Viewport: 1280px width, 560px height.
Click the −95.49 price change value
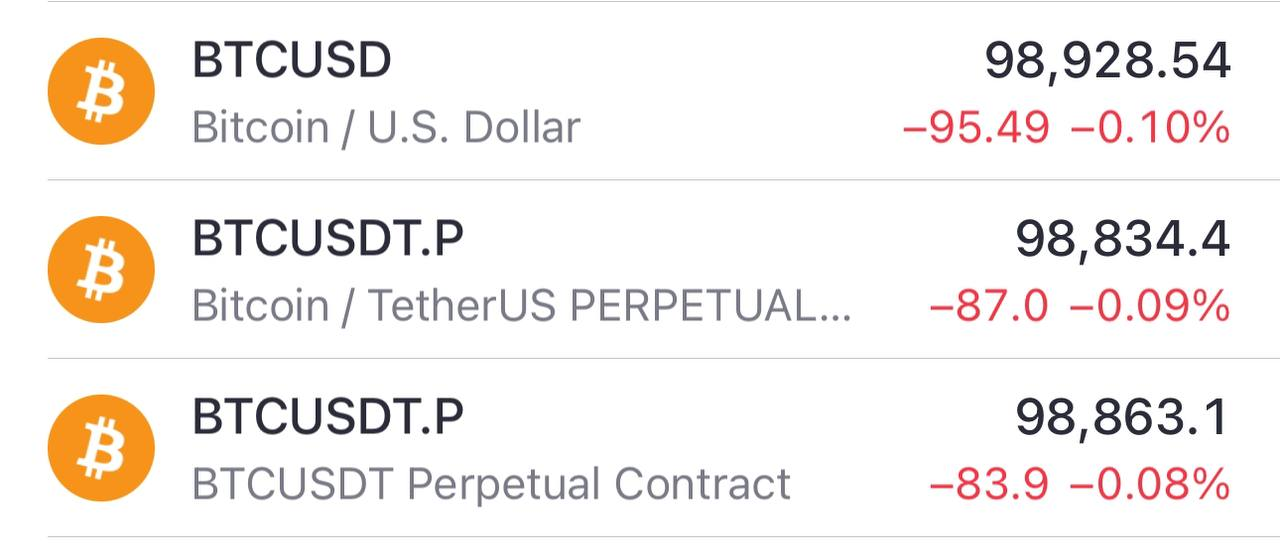[x=976, y=128]
